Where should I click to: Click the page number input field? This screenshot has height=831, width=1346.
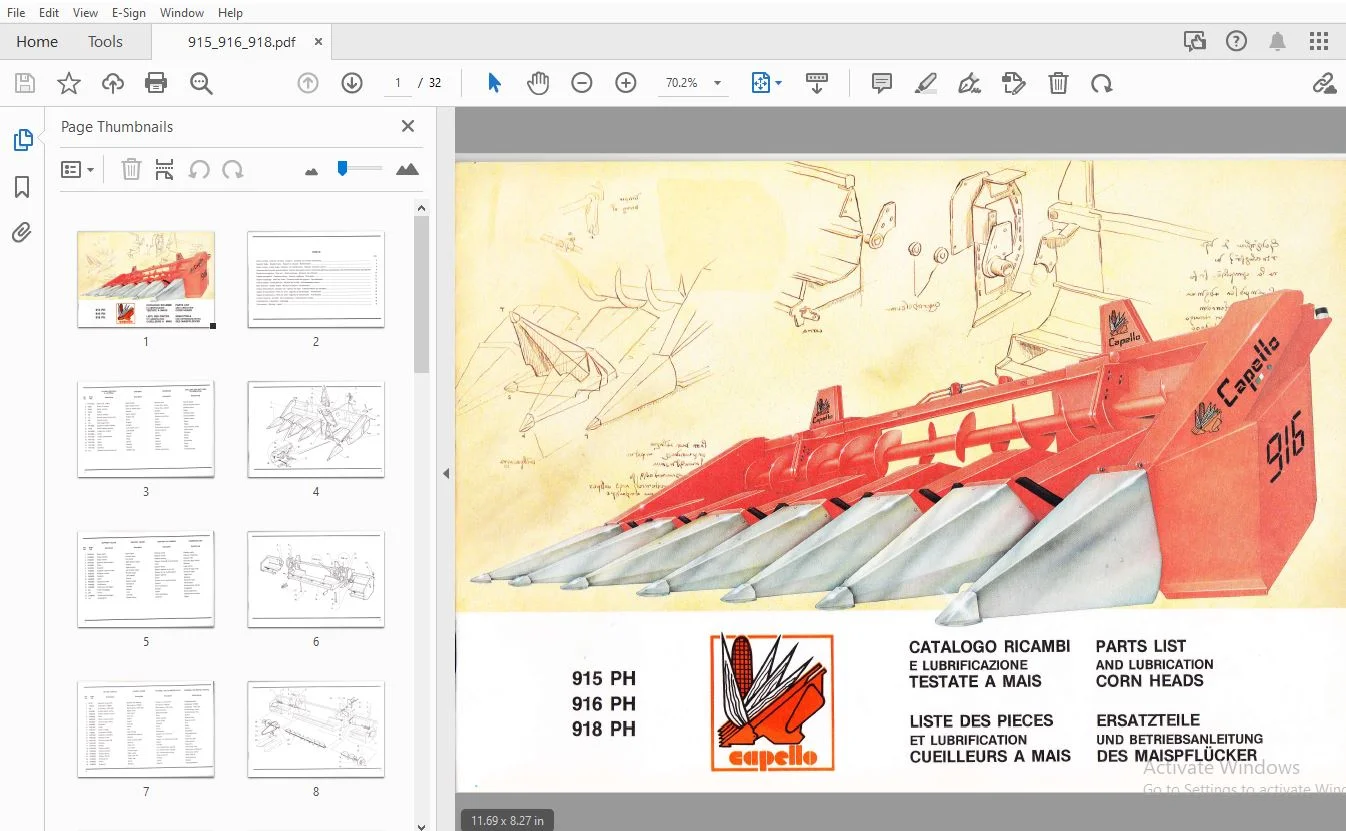(398, 83)
